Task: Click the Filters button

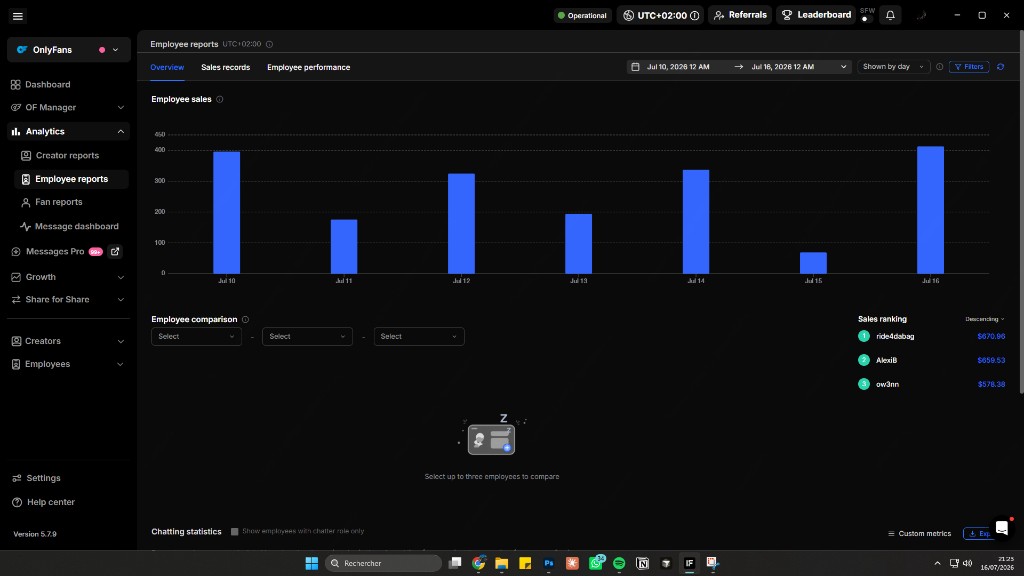Action: (x=969, y=67)
